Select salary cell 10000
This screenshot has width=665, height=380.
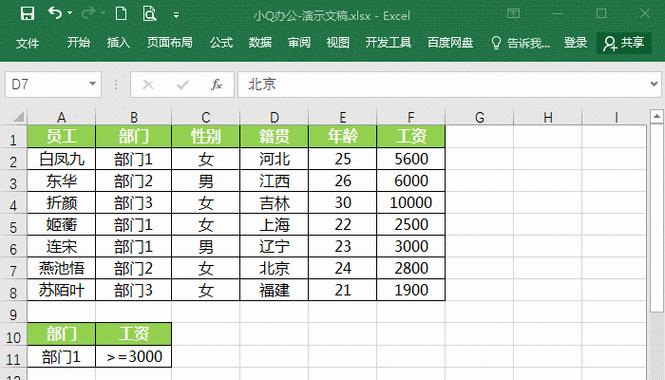(x=411, y=203)
